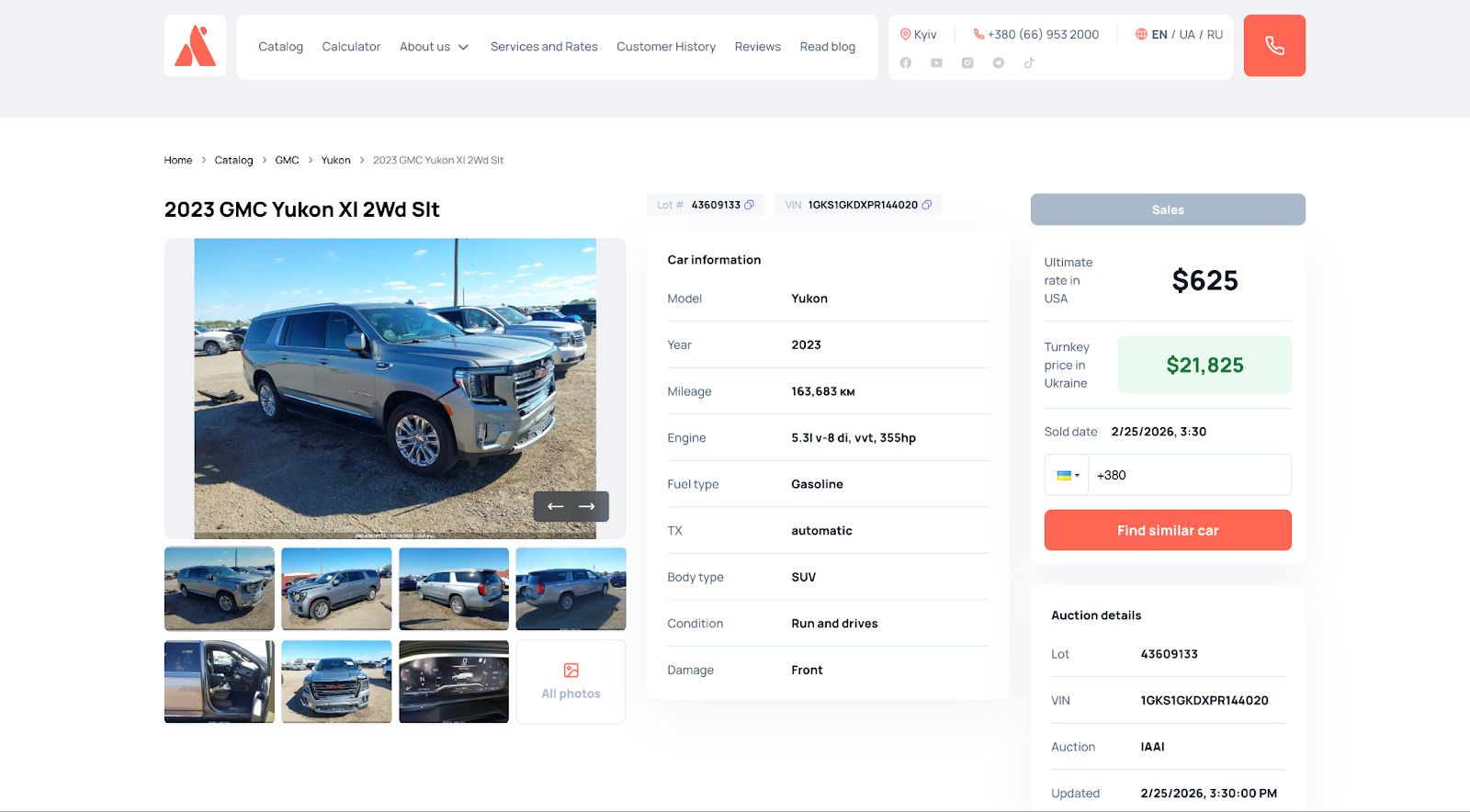Open the Read blog page
The image size is (1470, 812).
pyautogui.click(x=828, y=47)
